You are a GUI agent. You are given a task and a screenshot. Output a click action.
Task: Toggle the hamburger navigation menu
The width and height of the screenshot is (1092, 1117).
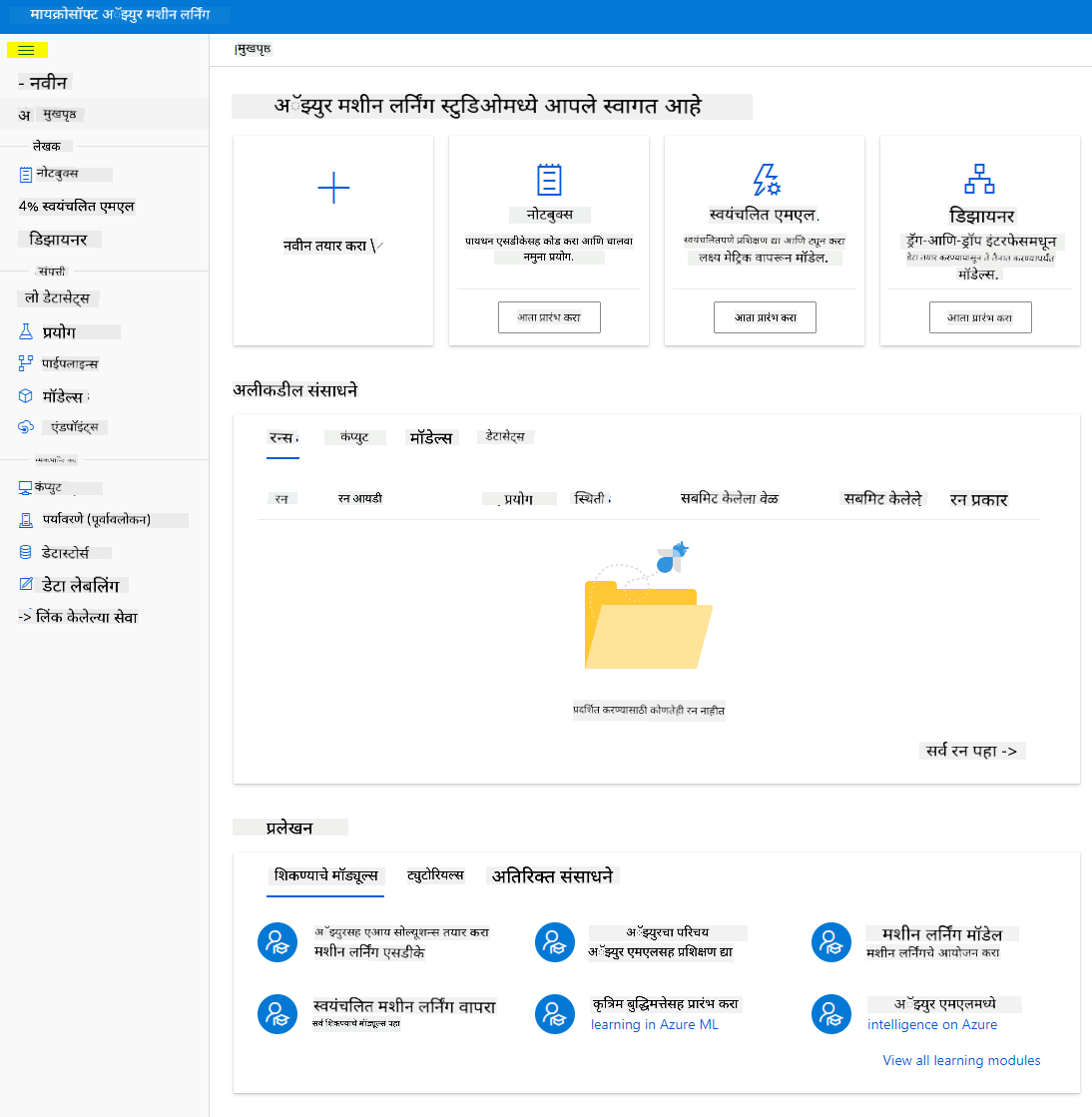26,51
